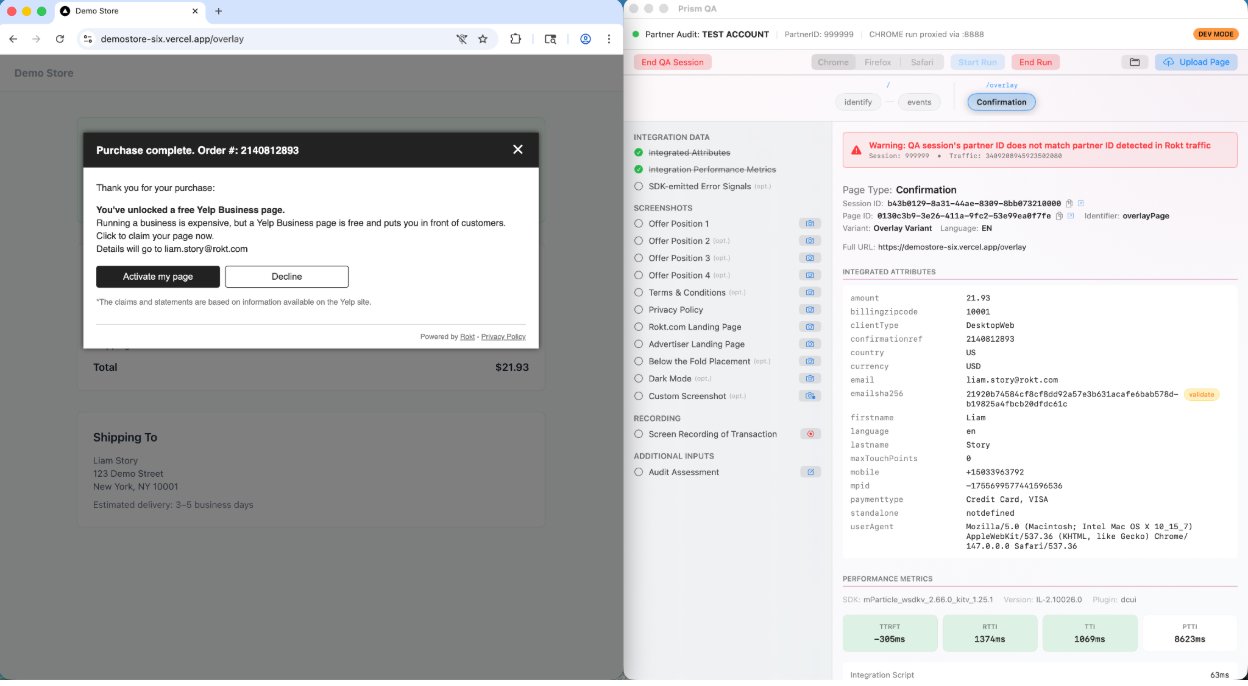Screen dimensions: 1248x686
Task: Click the TTRFT -305ms metric card
Action: (x=890, y=633)
